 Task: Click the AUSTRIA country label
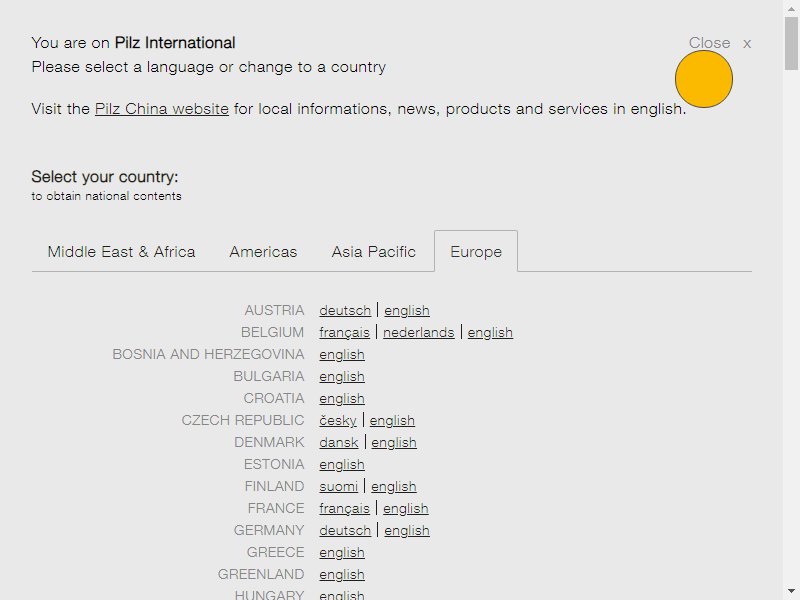click(274, 310)
